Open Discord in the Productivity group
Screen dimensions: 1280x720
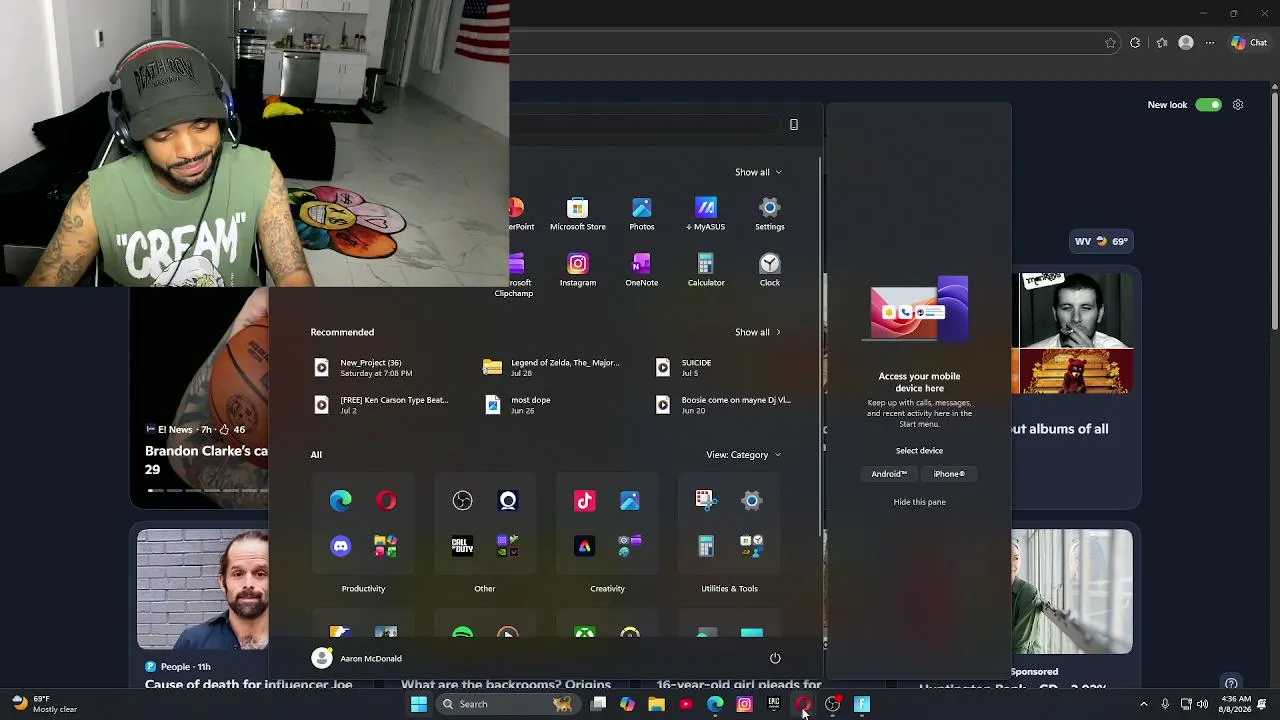pyautogui.click(x=341, y=545)
